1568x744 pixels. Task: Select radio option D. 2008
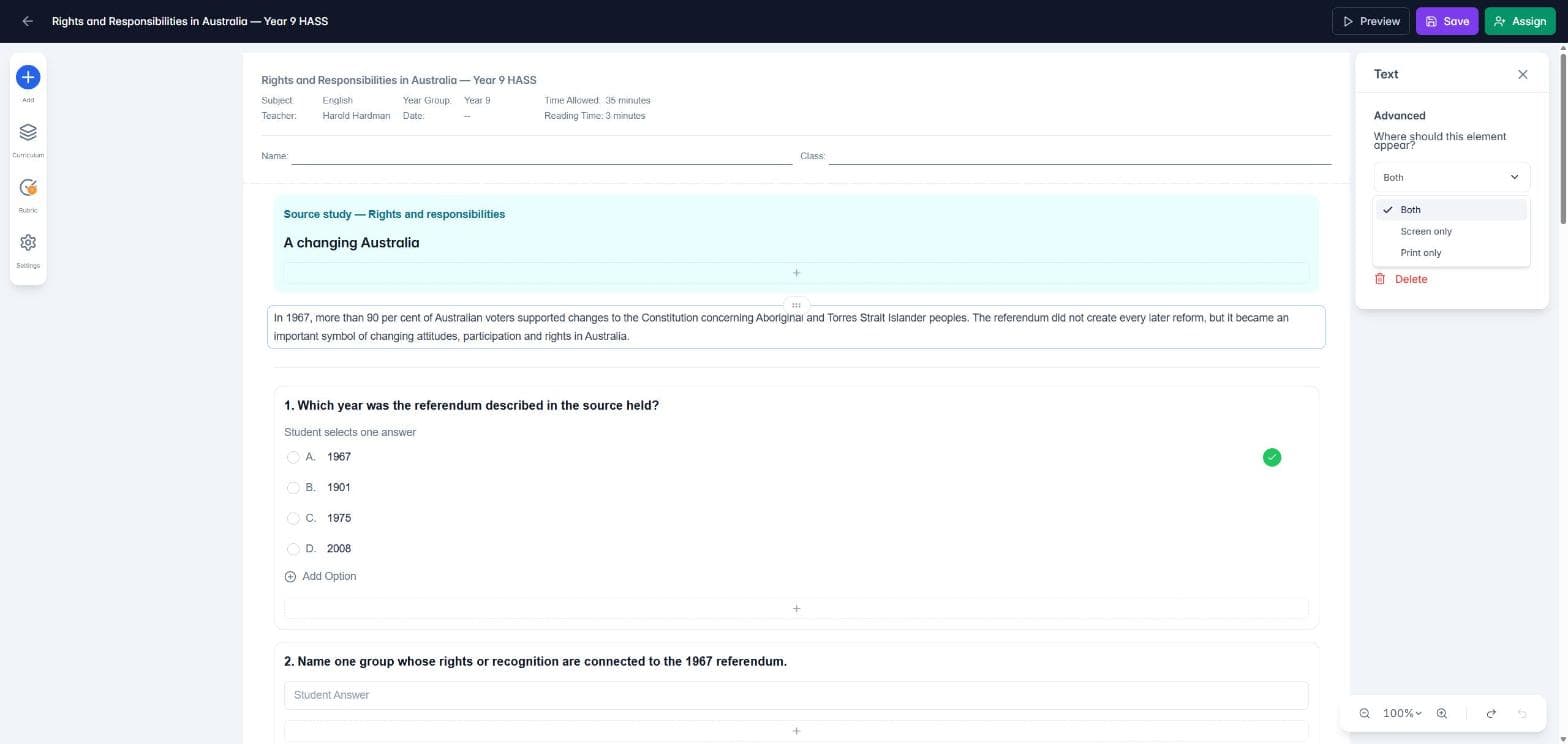293,549
